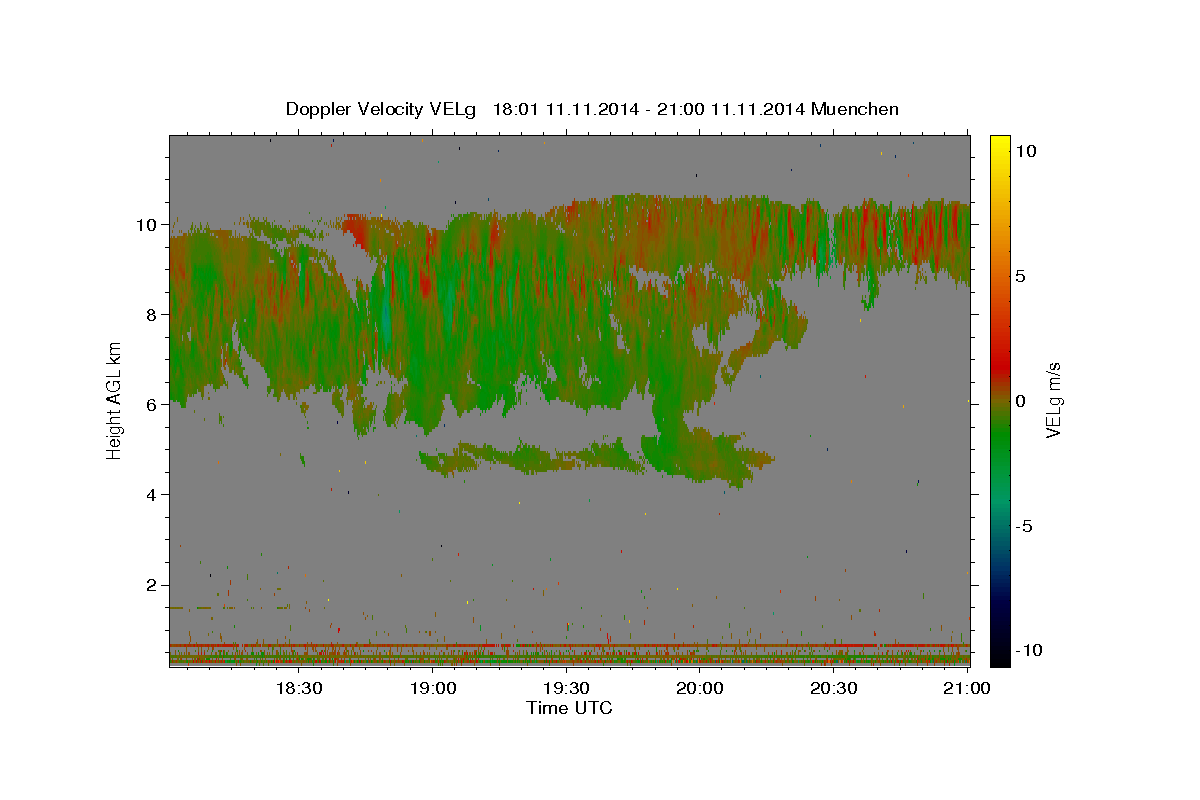Viewport: 1200px width, 800px height.
Task: Click the '20:00' time axis label
Action: coord(700,688)
